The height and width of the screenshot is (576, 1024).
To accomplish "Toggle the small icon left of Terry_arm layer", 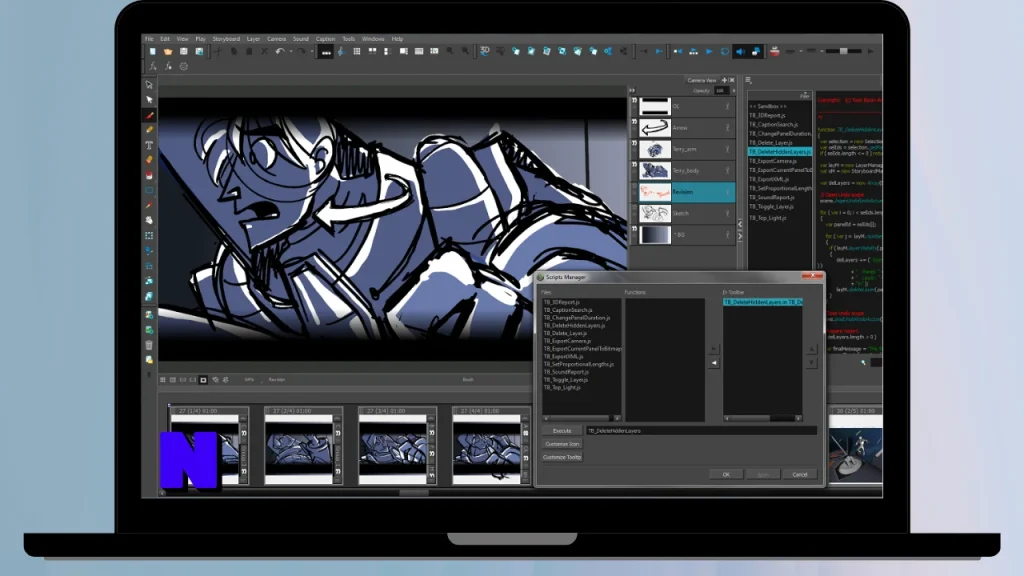I will point(634,144).
